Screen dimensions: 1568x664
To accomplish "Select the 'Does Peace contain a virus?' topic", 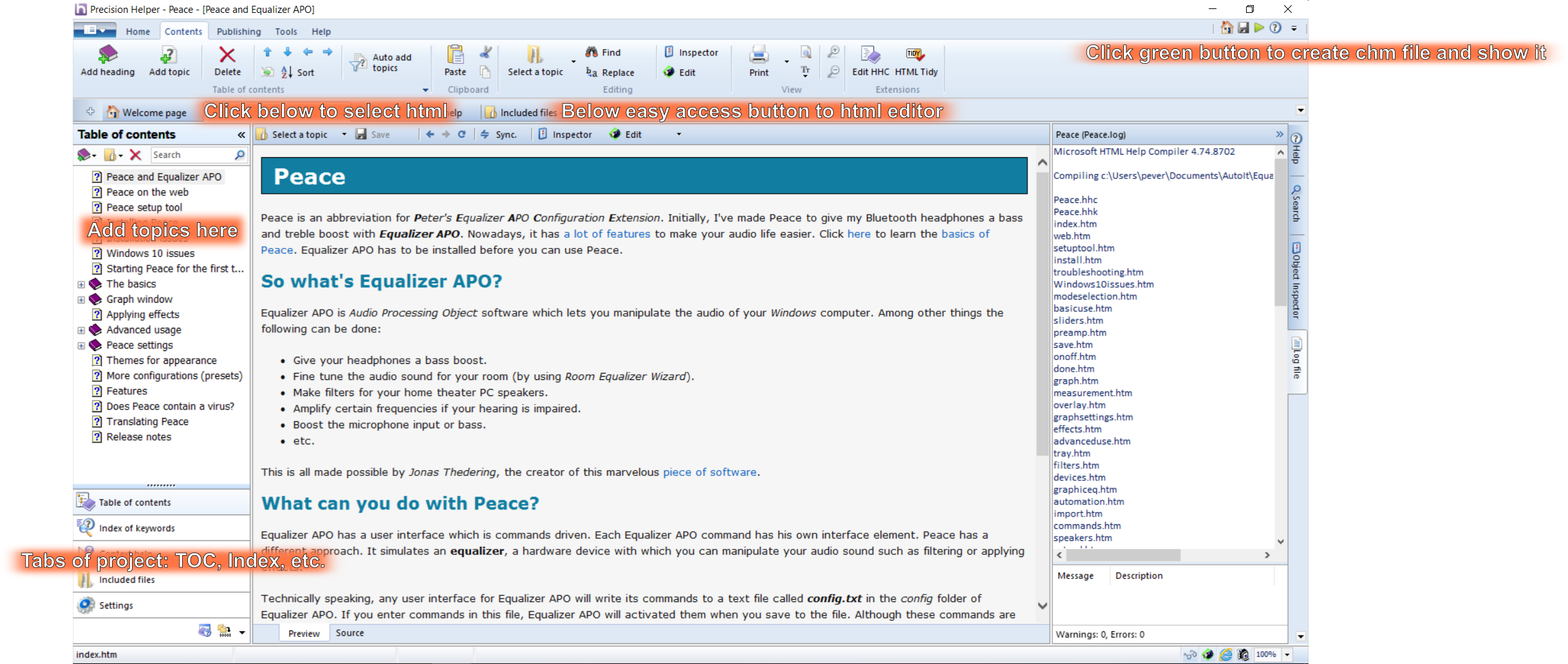I will [170, 406].
